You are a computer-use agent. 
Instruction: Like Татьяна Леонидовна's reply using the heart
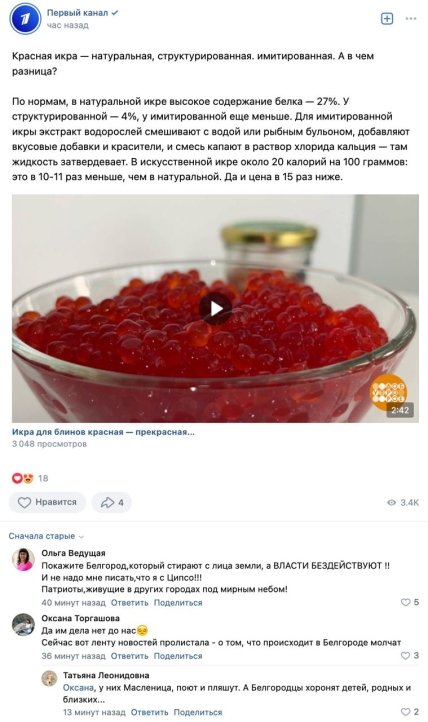click(405, 712)
